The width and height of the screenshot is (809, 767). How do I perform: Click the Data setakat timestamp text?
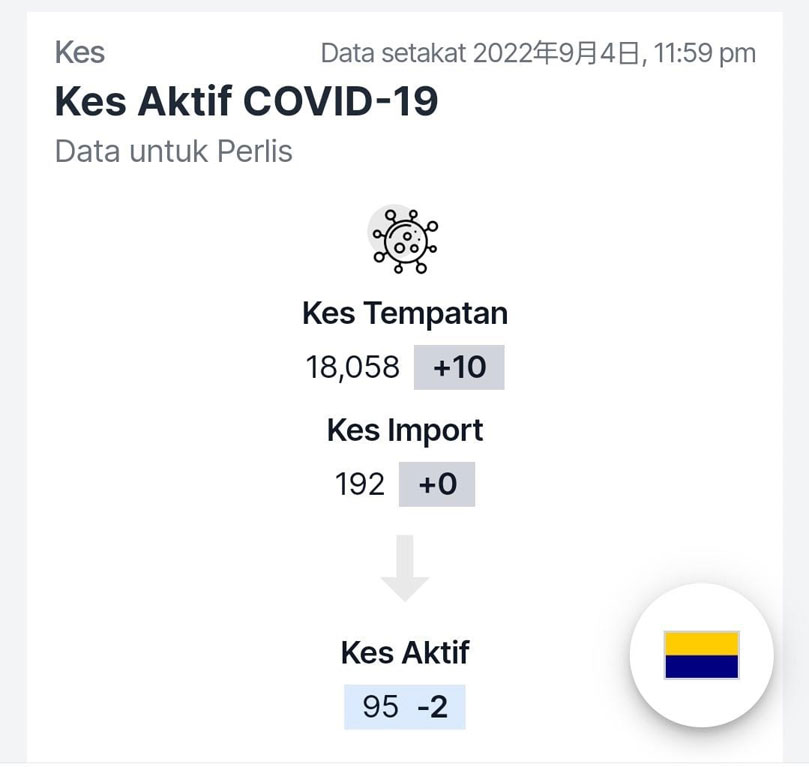538,53
